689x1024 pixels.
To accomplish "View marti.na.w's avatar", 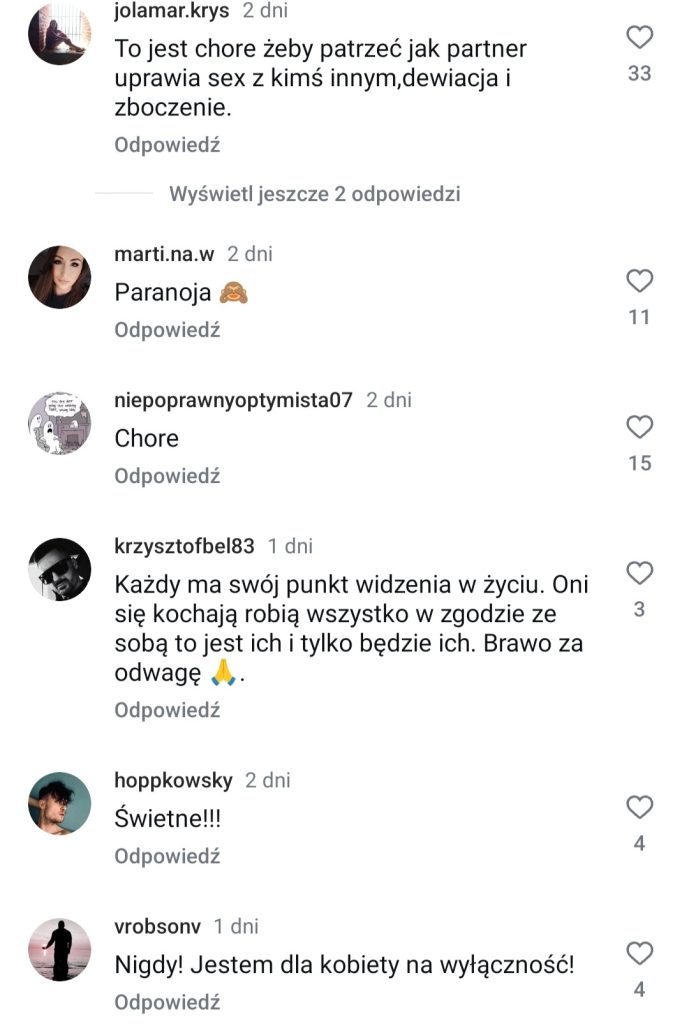I will (60, 275).
